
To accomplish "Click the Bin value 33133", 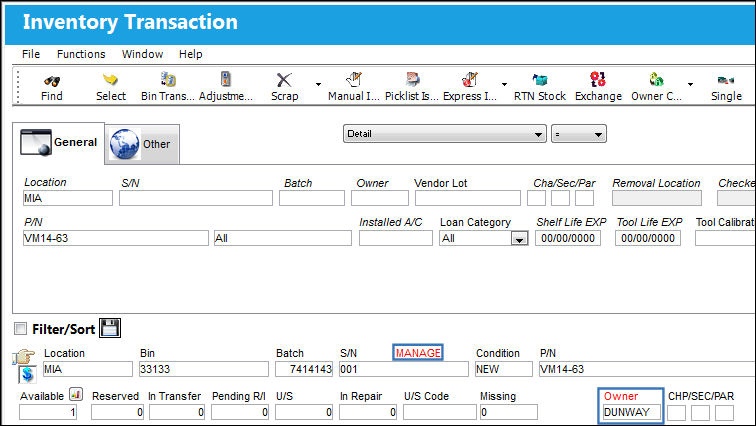I will coord(203,369).
